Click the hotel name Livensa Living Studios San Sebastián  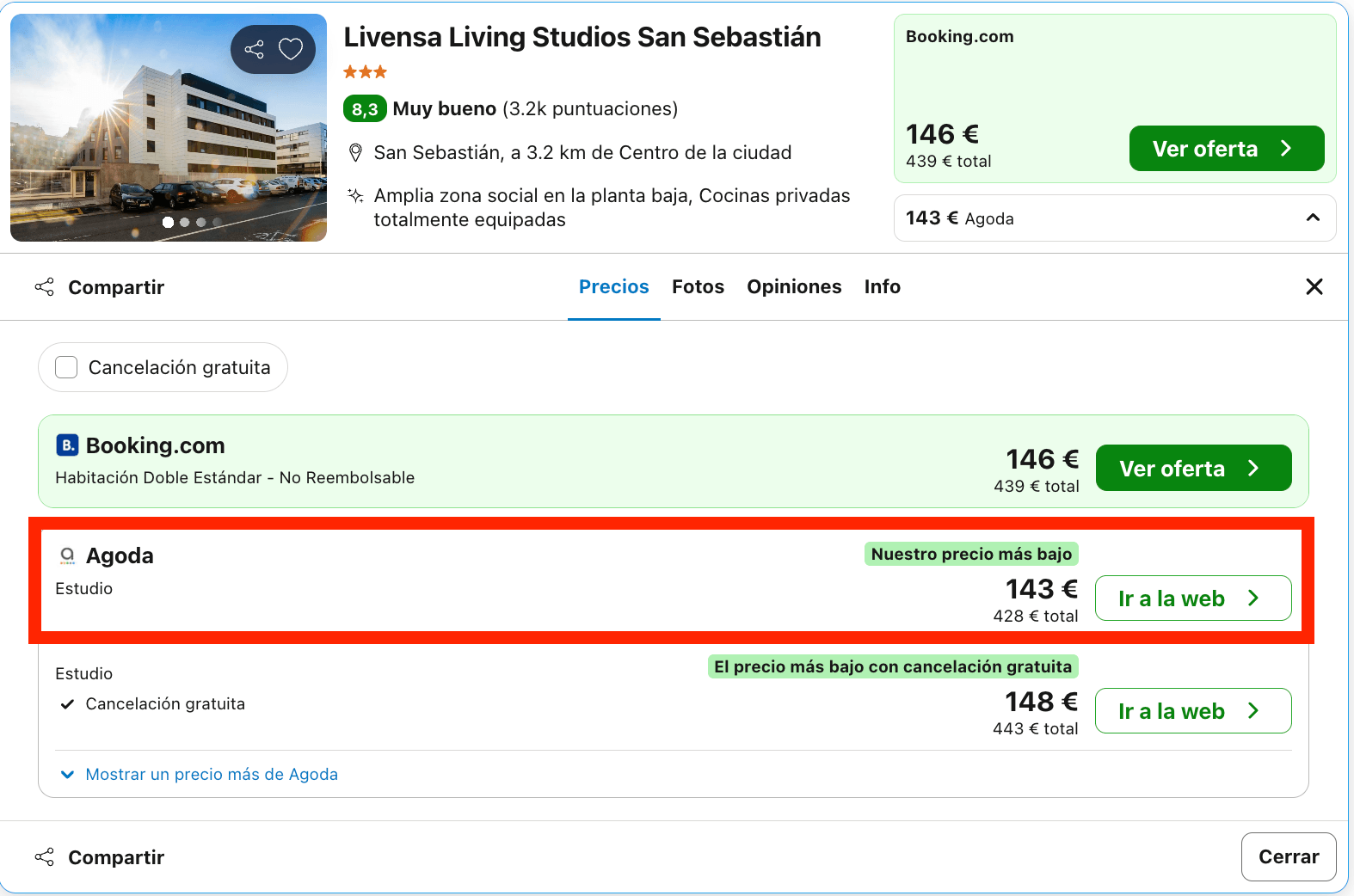tap(582, 37)
